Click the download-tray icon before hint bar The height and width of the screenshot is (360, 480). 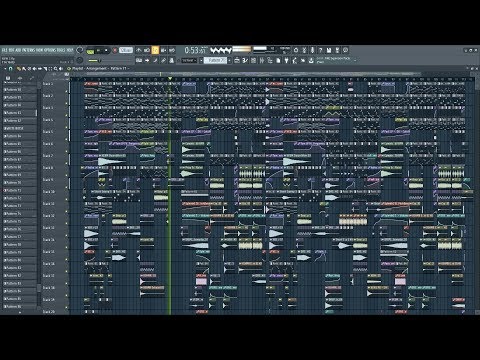click(x=311, y=60)
